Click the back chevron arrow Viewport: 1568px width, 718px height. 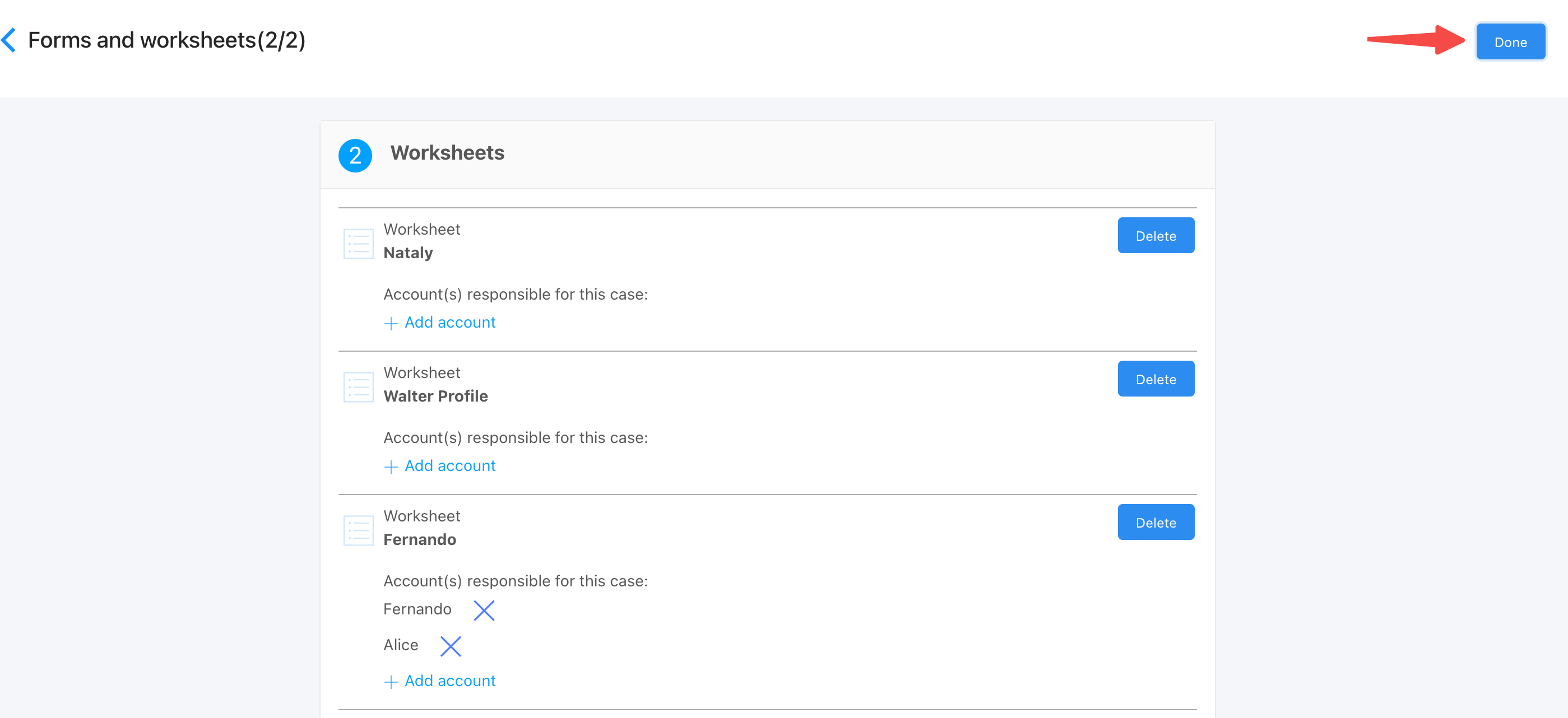(9, 40)
